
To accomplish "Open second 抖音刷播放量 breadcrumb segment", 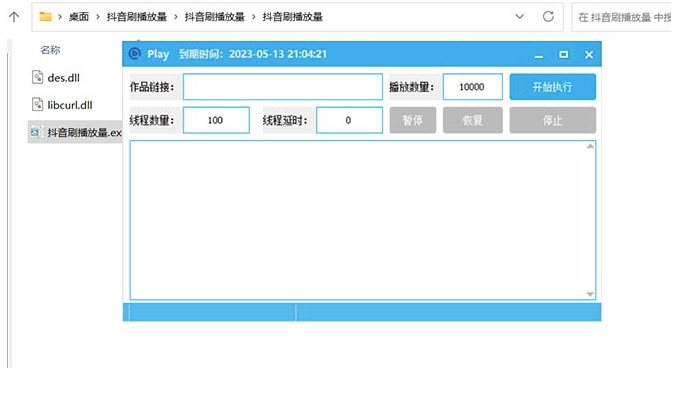I will [x=214, y=17].
